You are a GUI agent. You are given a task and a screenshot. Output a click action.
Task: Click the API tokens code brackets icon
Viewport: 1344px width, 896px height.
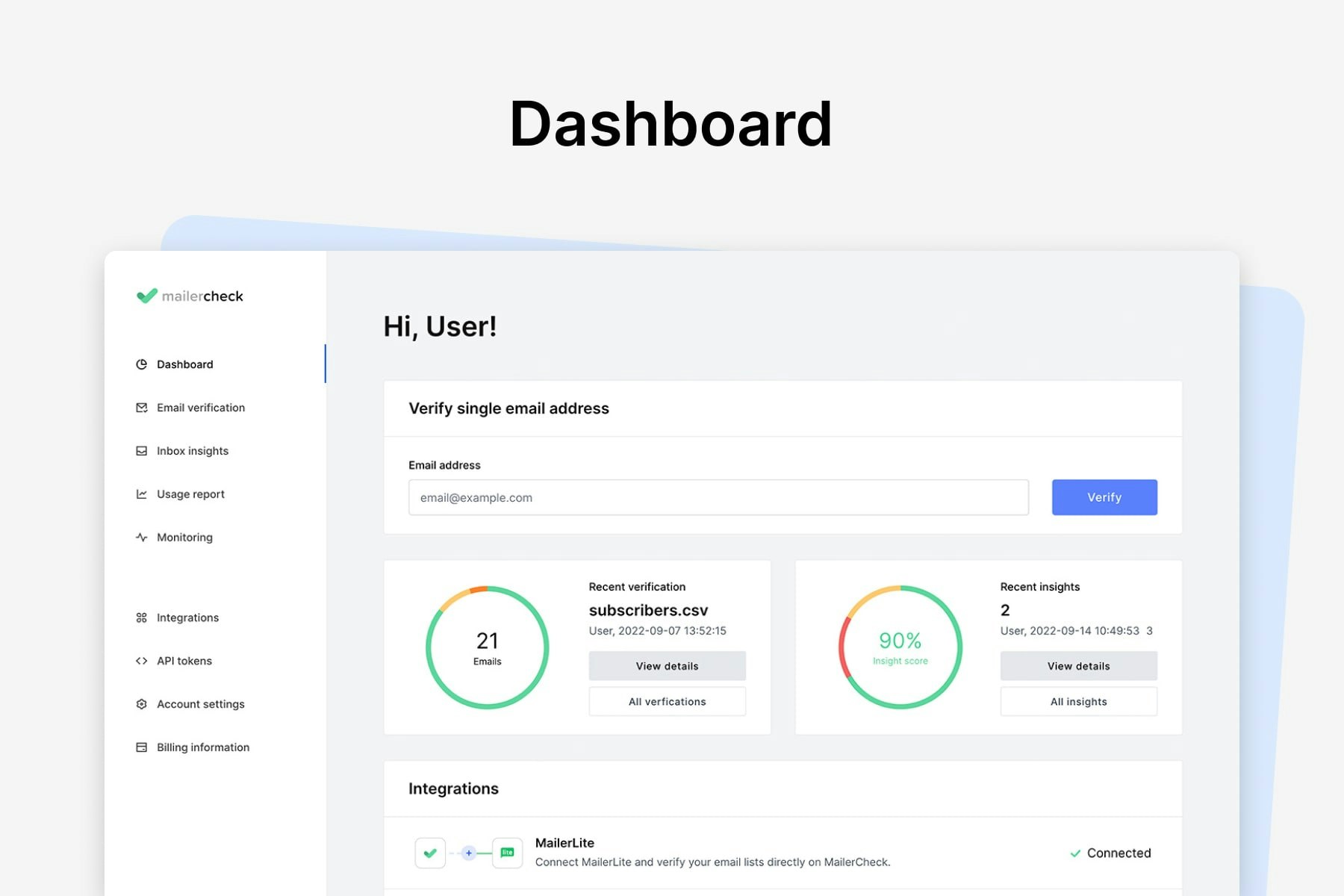coord(141,661)
